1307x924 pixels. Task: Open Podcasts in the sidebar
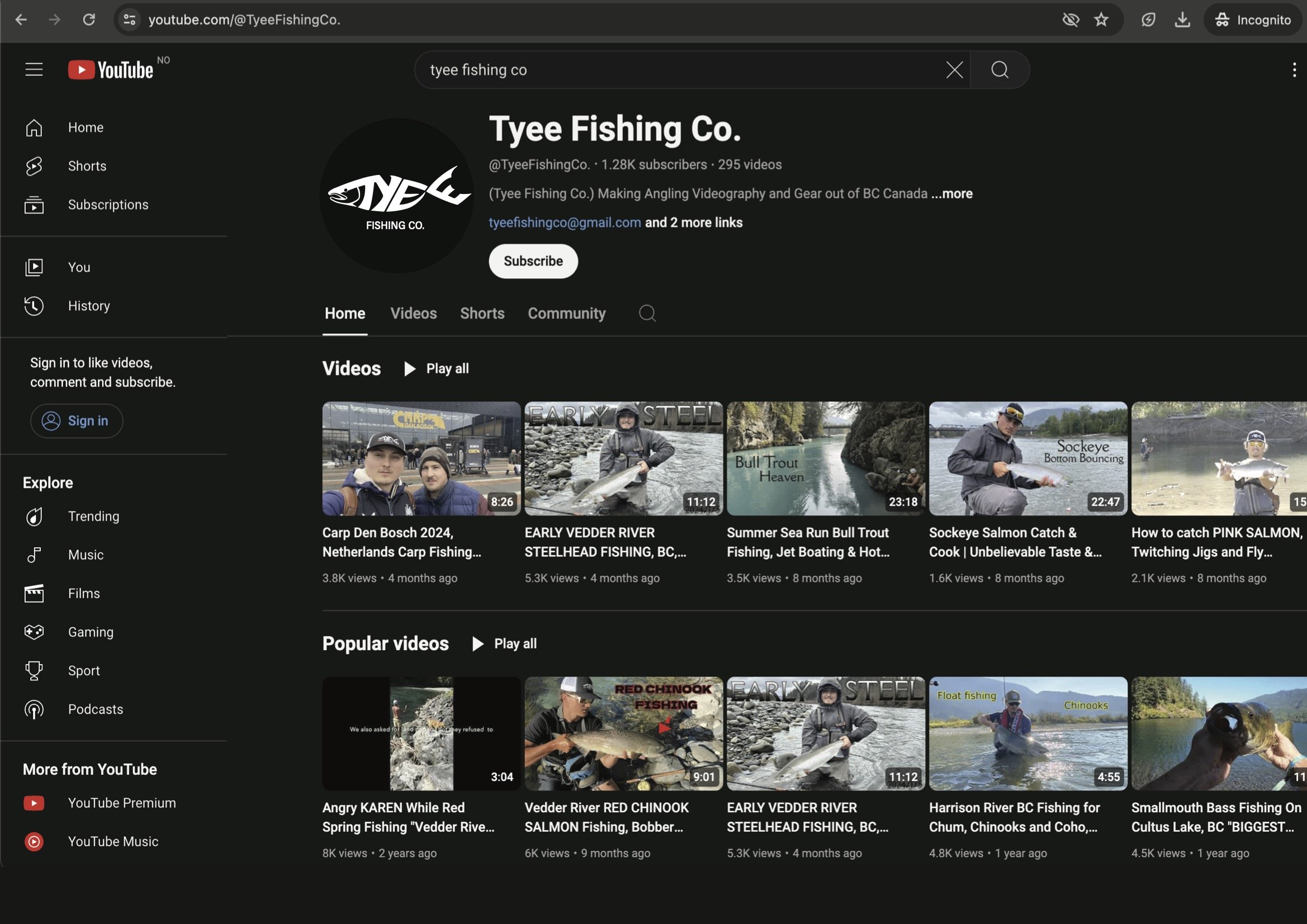pyautogui.click(x=95, y=709)
